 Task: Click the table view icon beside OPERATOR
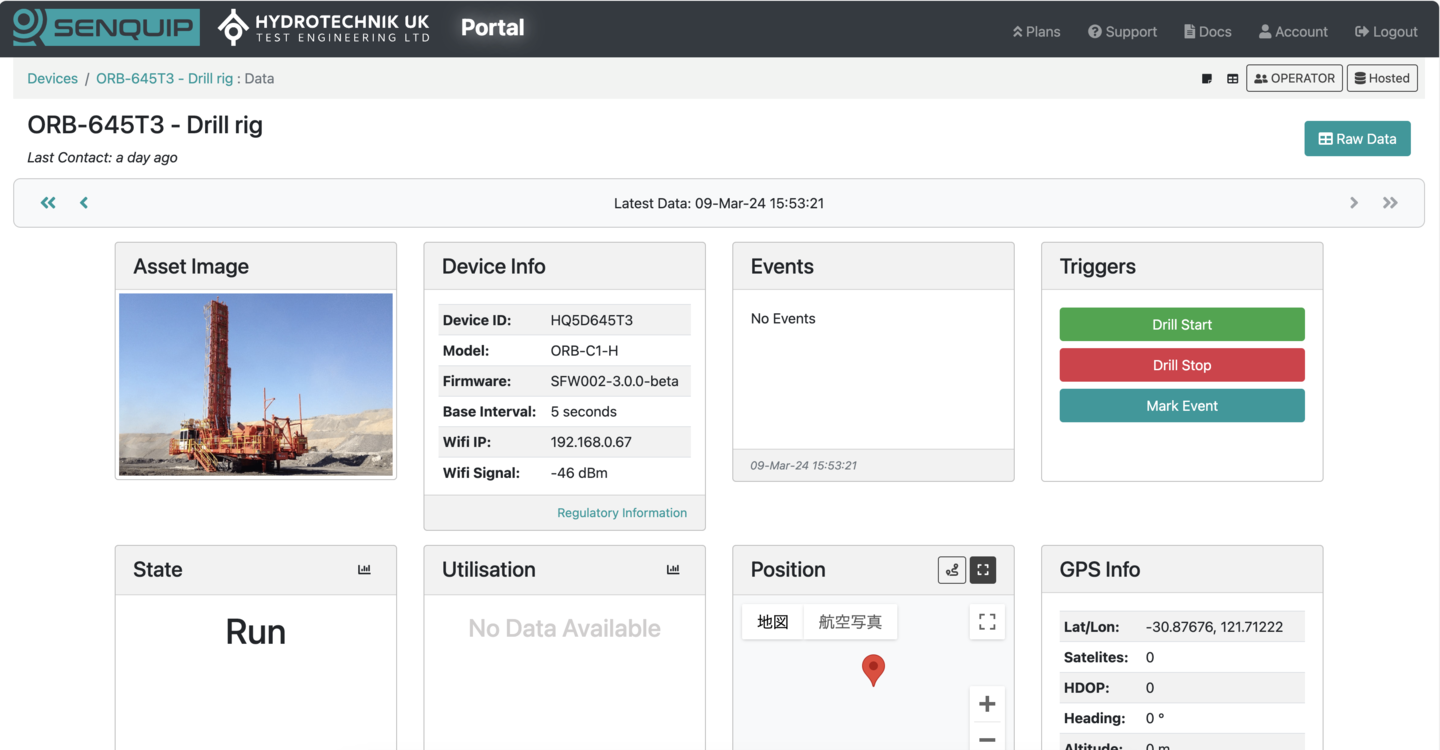[1232, 79]
